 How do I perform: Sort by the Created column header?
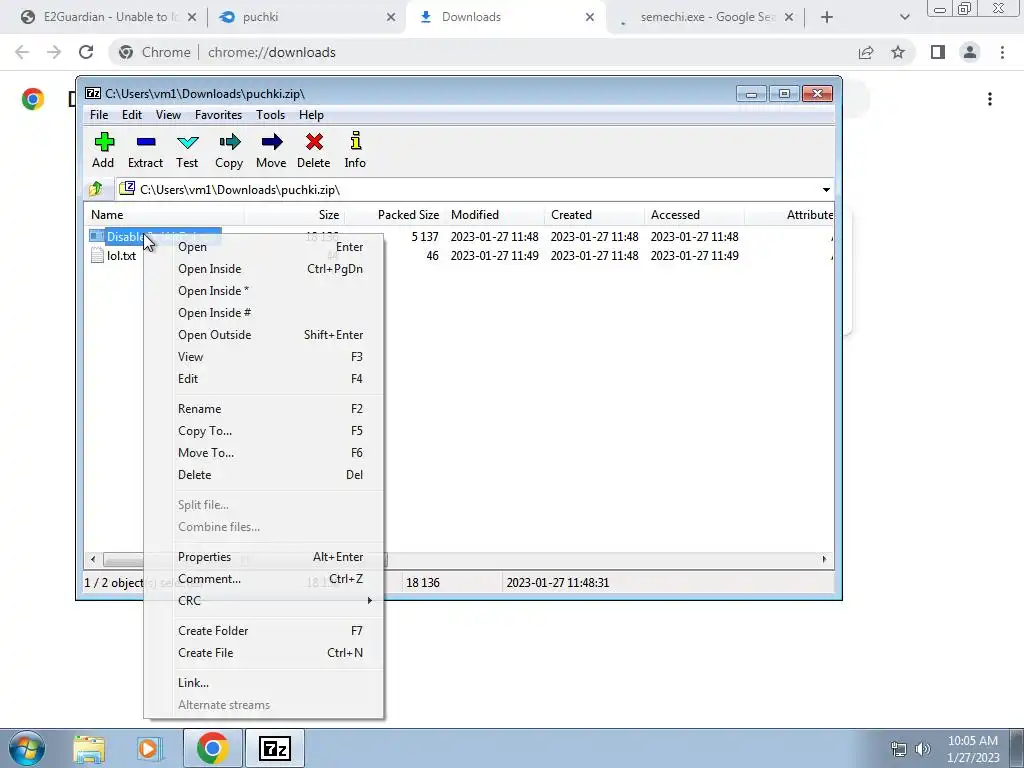(x=594, y=215)
